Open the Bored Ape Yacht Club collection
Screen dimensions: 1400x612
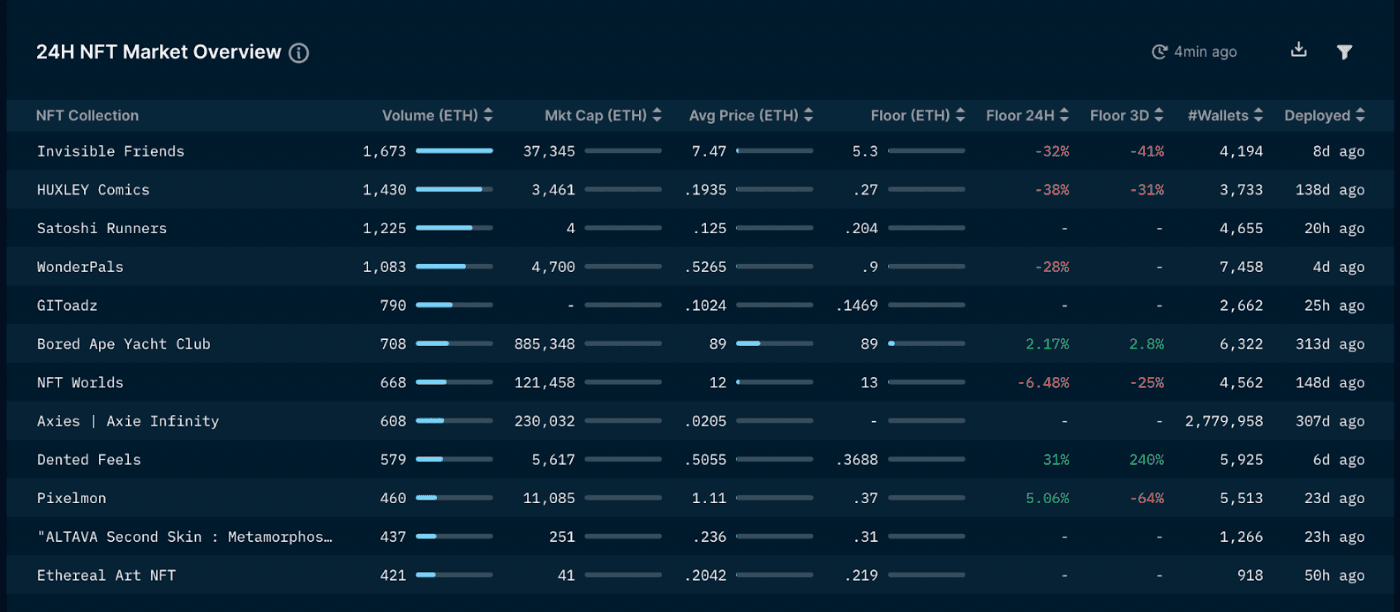coord(123,344)
